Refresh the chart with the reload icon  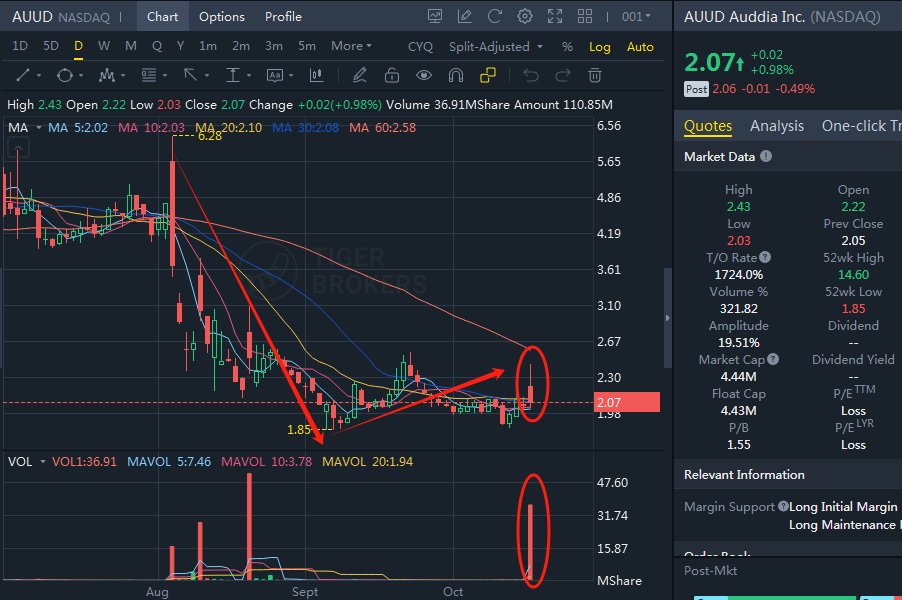pos(494,17)
